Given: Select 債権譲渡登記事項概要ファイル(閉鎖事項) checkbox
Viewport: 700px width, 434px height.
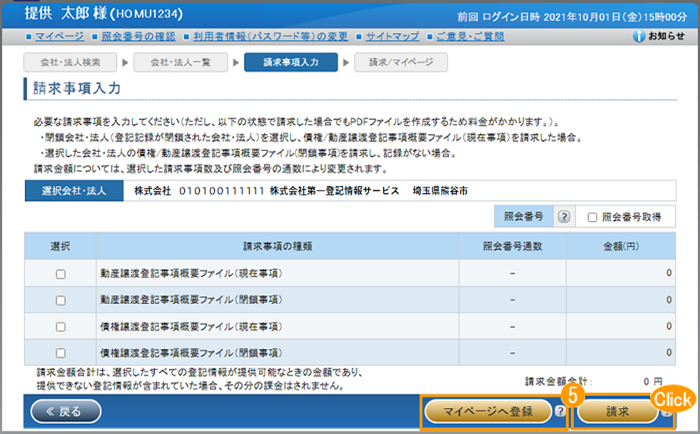Looking at the screenshot, I should click(61, 353).
